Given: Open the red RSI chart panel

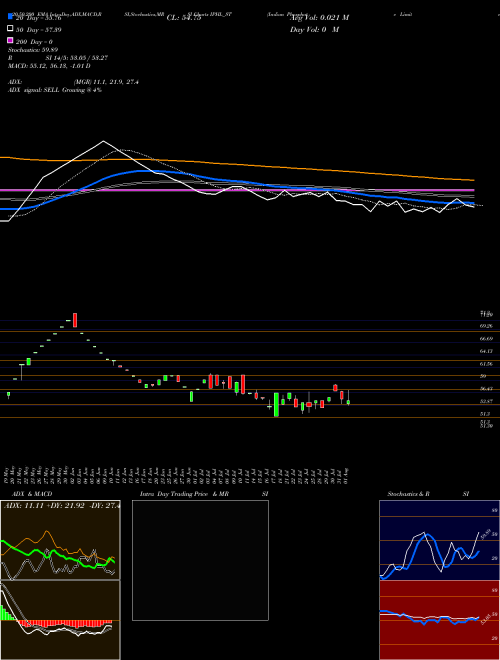Looking at the screenshot, I should (x=439, y=620).
